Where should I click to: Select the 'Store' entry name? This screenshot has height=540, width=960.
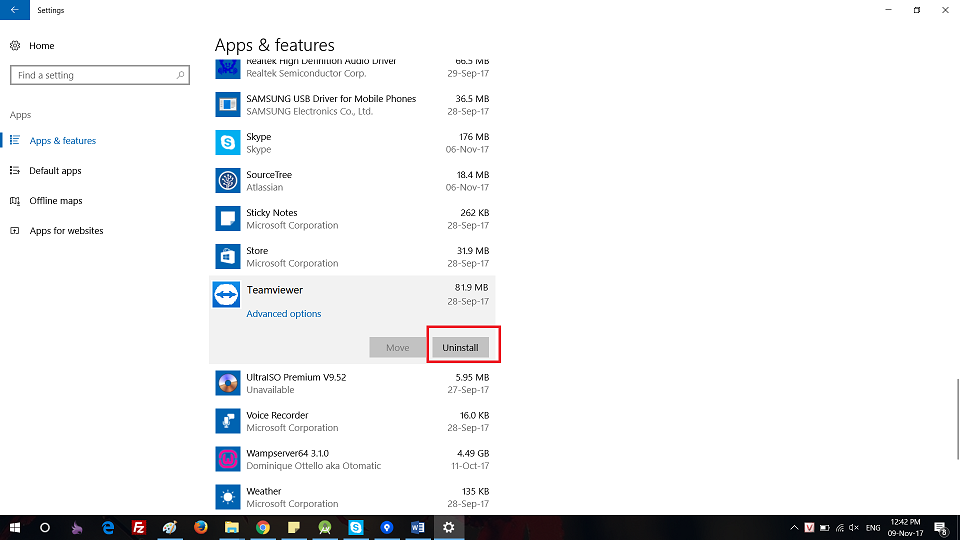tap(257, 250)
